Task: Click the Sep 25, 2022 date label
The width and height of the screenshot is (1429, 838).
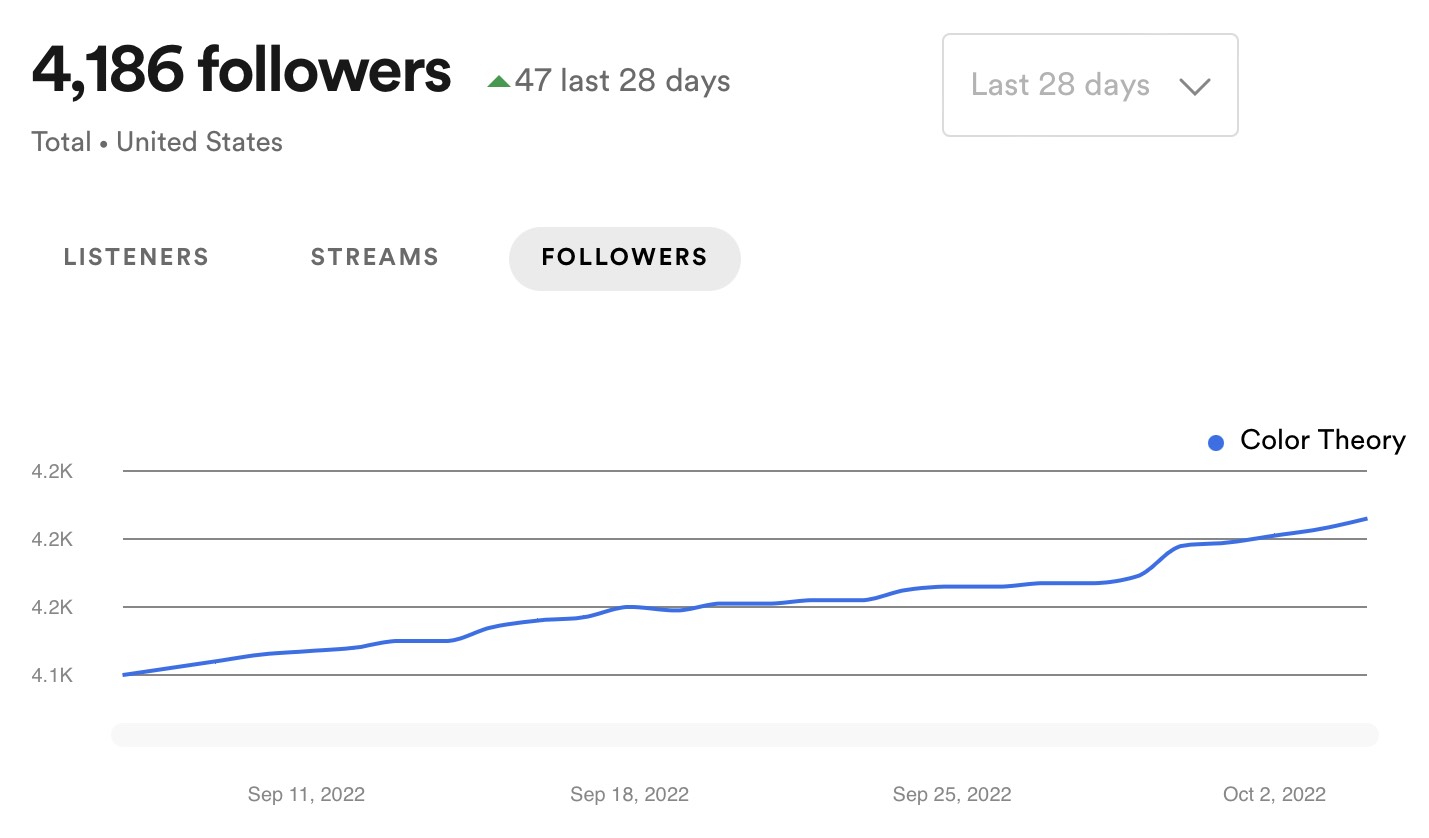Action: click(x=951, y=795)
